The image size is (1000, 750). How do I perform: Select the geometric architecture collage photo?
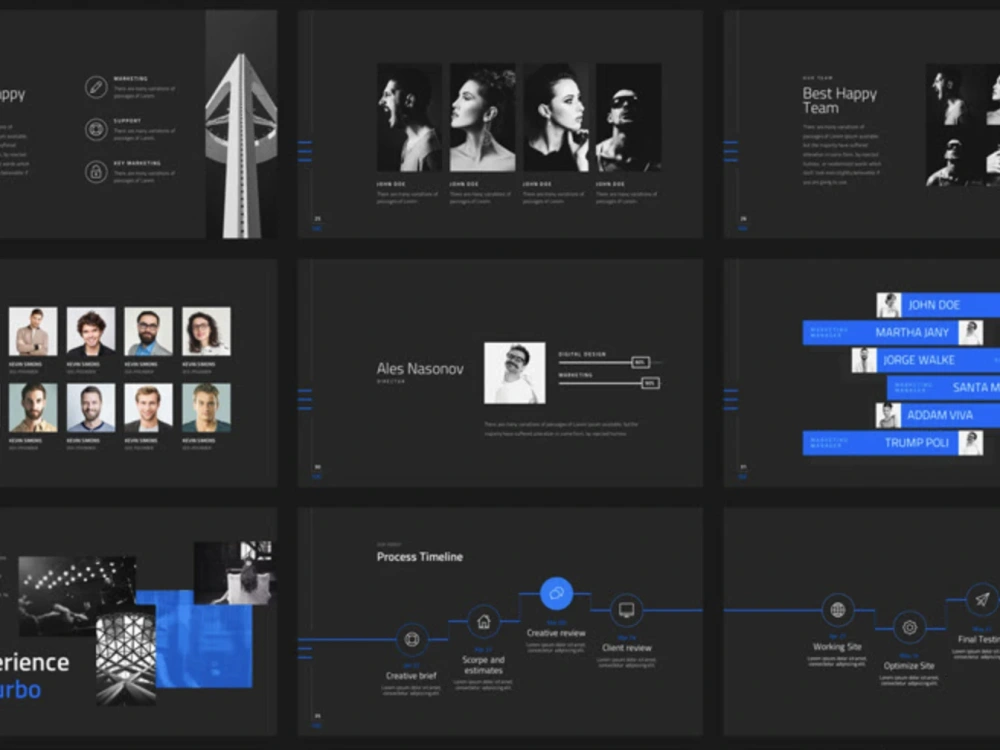tap(126, 655)
